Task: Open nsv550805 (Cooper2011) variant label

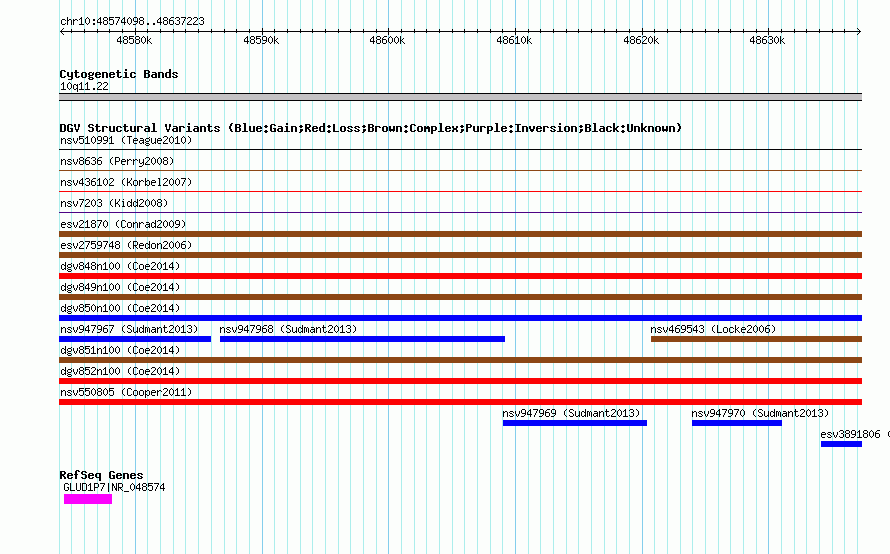Action: point(126,392)
